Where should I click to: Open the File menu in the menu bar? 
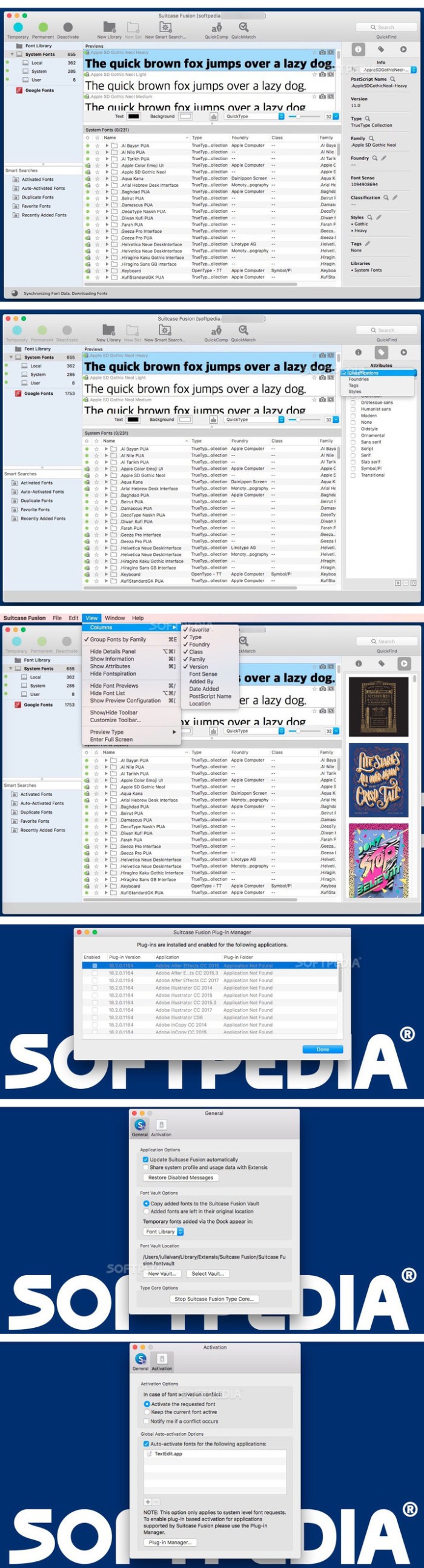[x=57, y=618]
